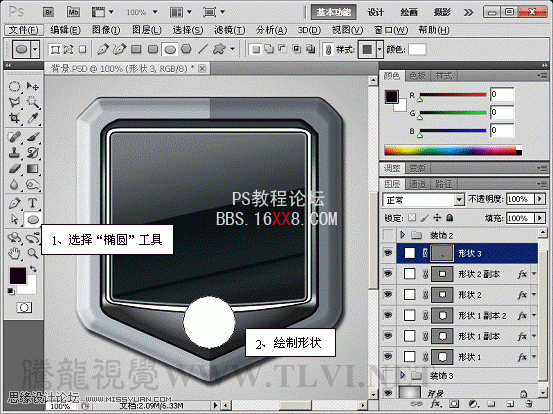
Task: Select the History Brush tool
Action: point(33,153)
